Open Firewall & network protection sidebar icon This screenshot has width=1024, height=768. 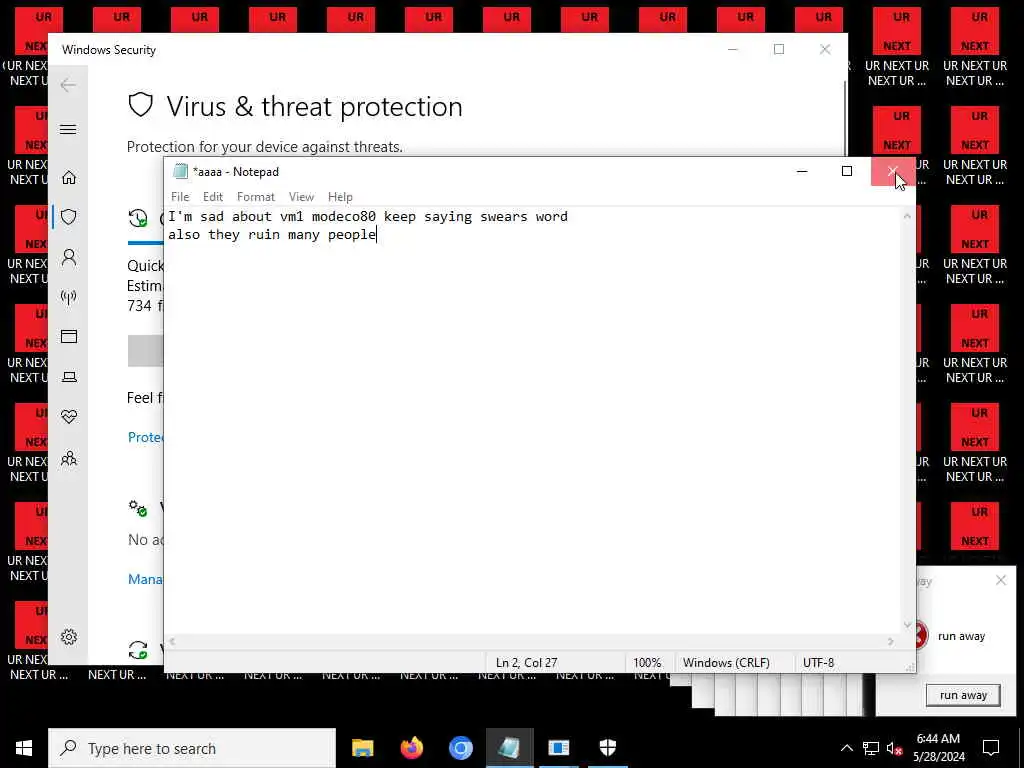(69, 297)
